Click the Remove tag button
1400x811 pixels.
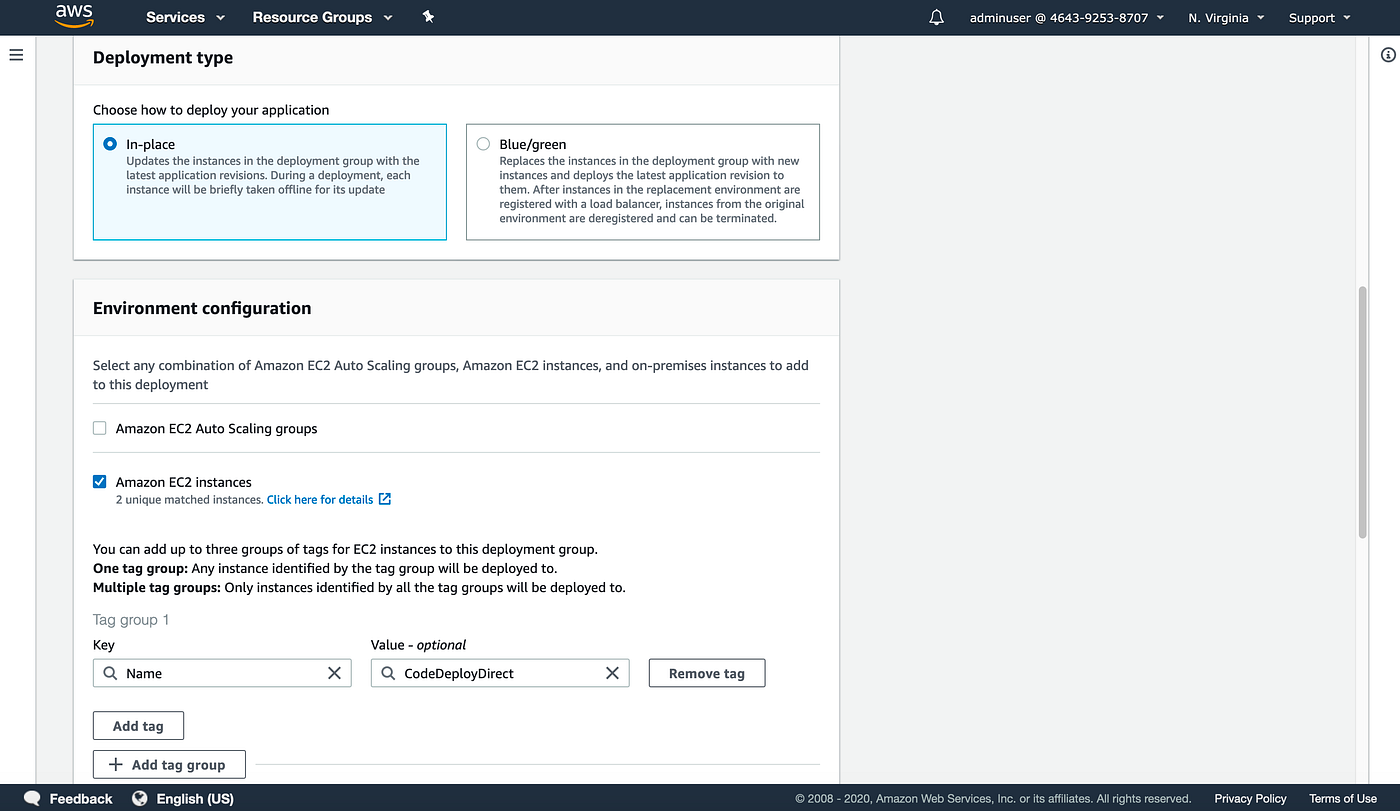tap(706, 673)
